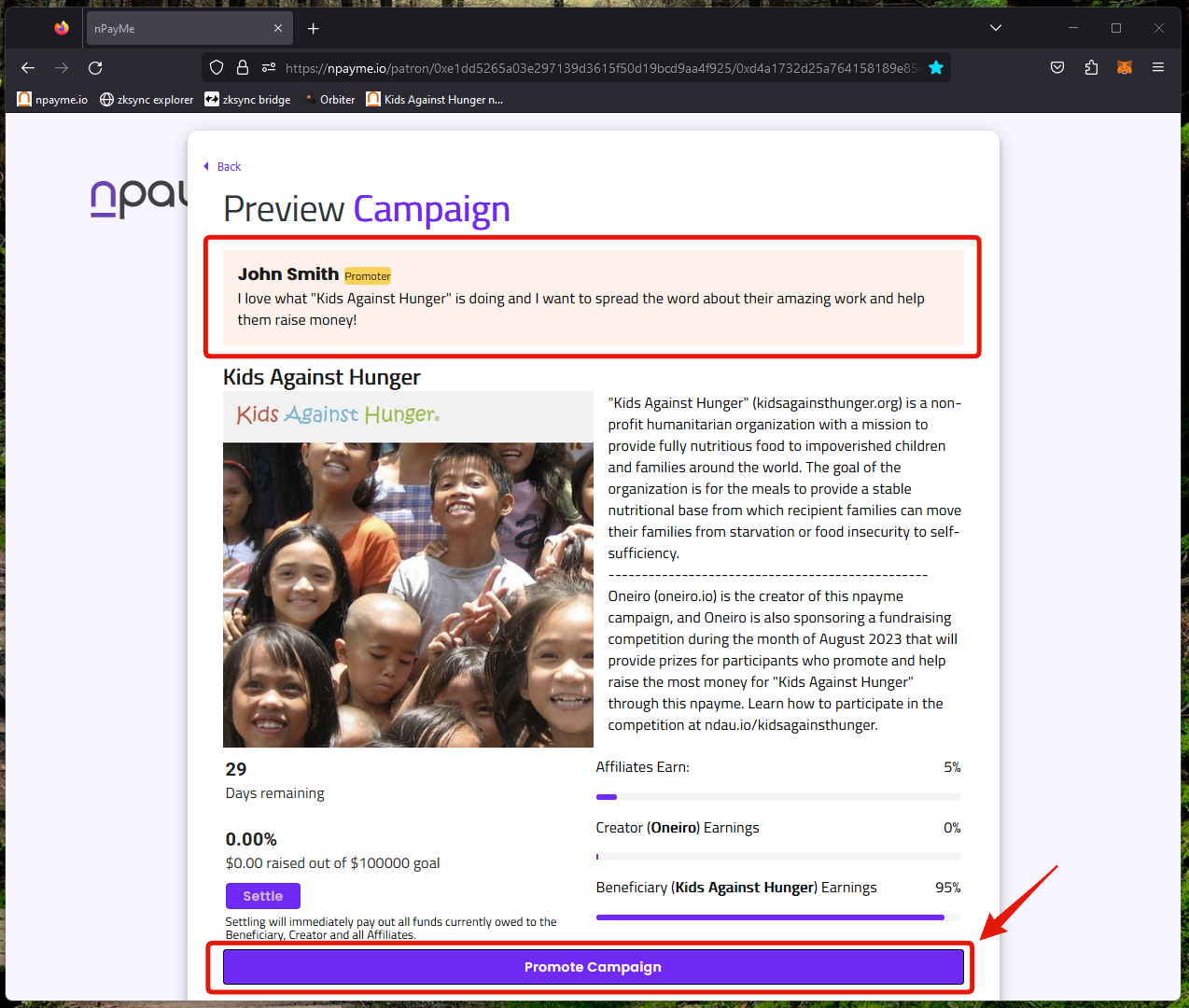Click the Promoter badge next to John Smith
Image resolution: width=1189 pixels, height=1008 pixels.
click(368, 276)
